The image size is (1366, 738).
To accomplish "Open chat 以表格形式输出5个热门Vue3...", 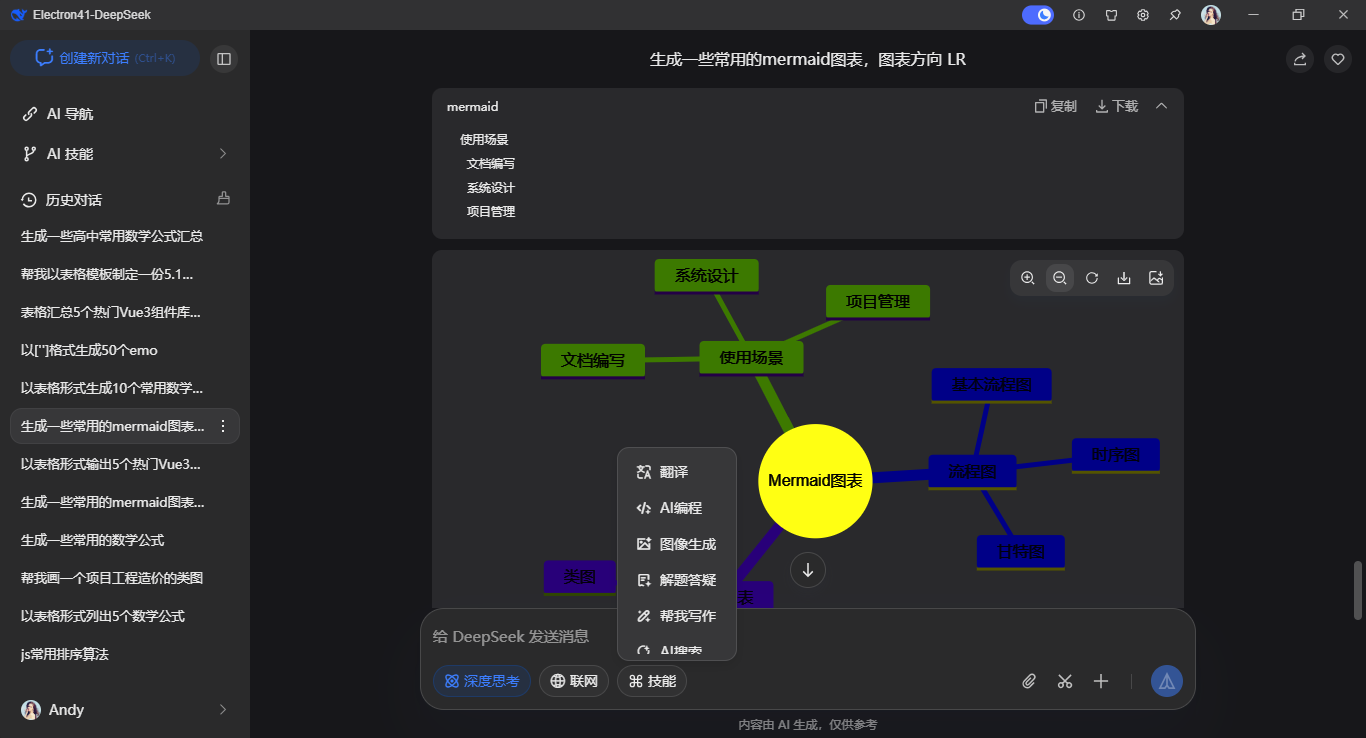I will (125, 464).
